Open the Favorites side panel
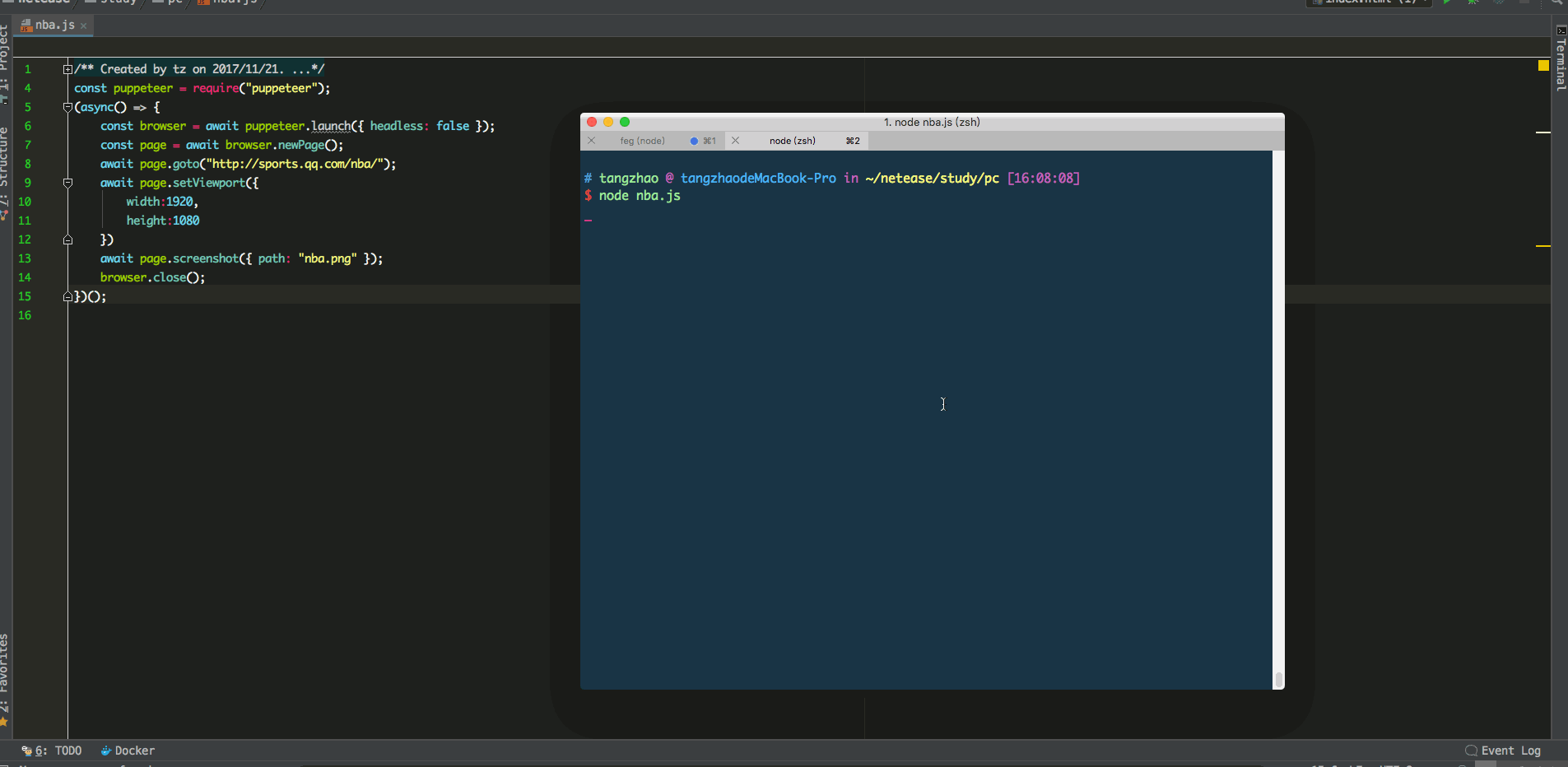 point(4,679)
